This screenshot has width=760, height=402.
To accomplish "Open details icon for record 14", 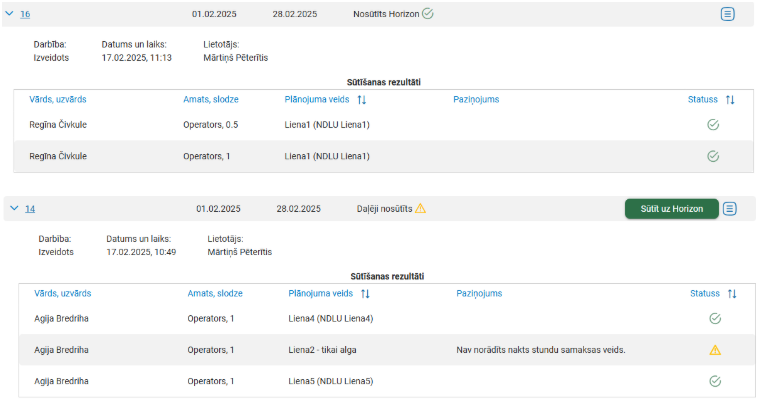I will (730, 209).
